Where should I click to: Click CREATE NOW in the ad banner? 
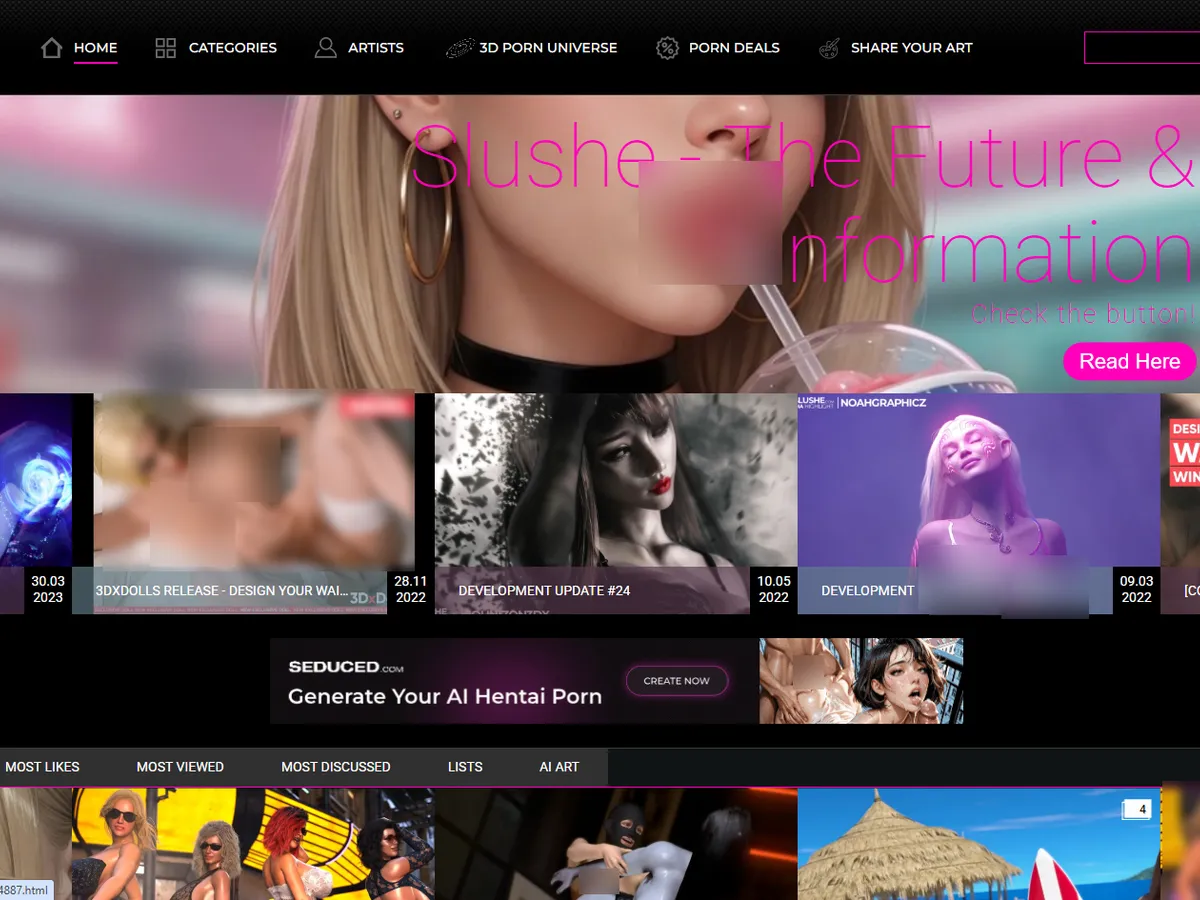pyautogui.click(x=677, y=681)
